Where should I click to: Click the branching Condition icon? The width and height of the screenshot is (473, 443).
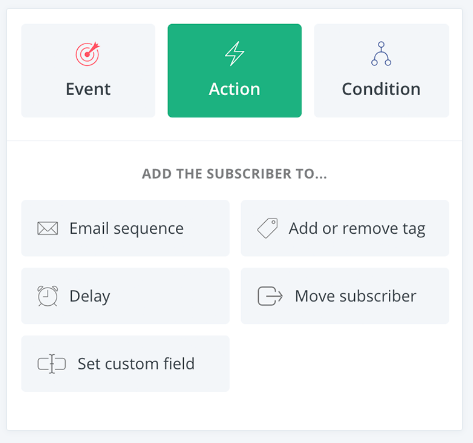click(381, 54)
